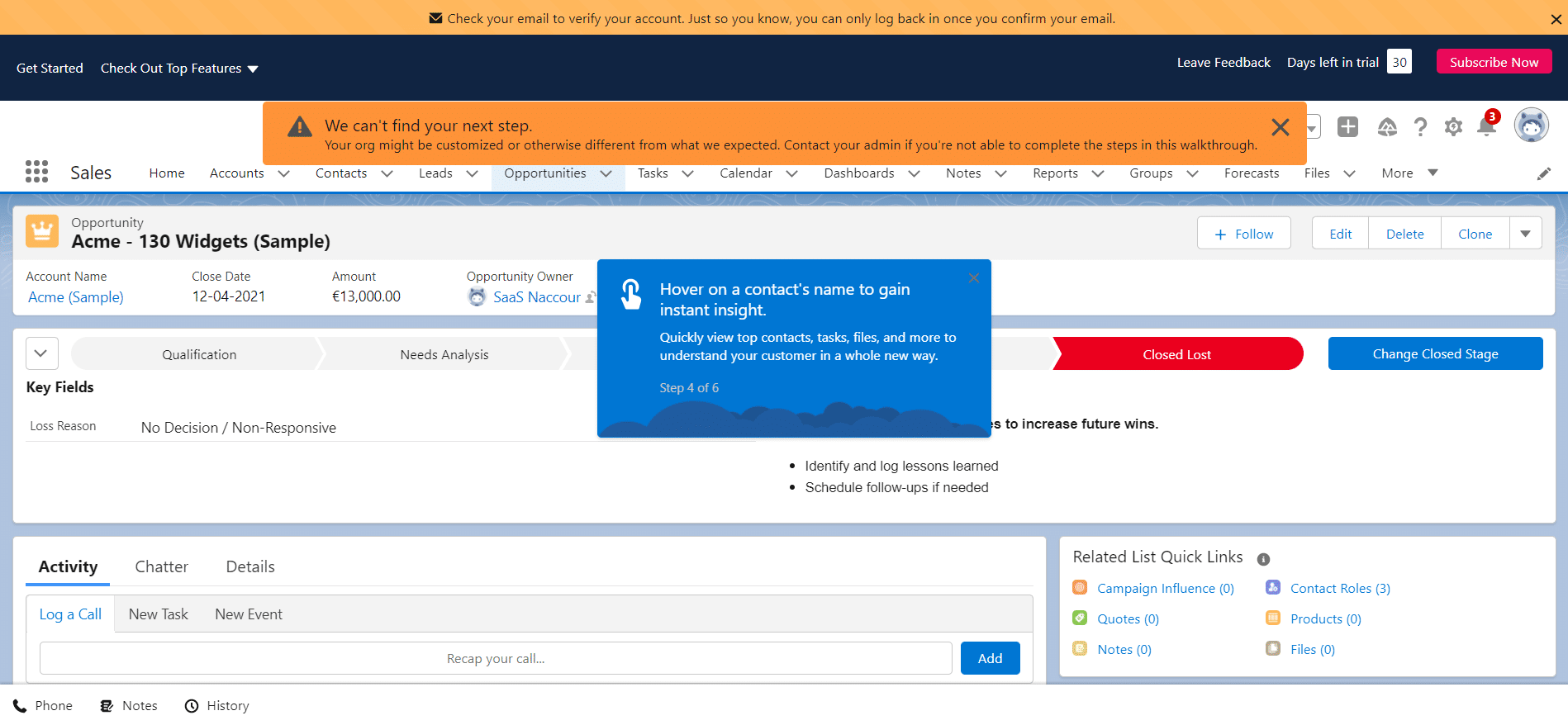
Task: Open the Acme (Sample) account link
Action: (76, 297)
